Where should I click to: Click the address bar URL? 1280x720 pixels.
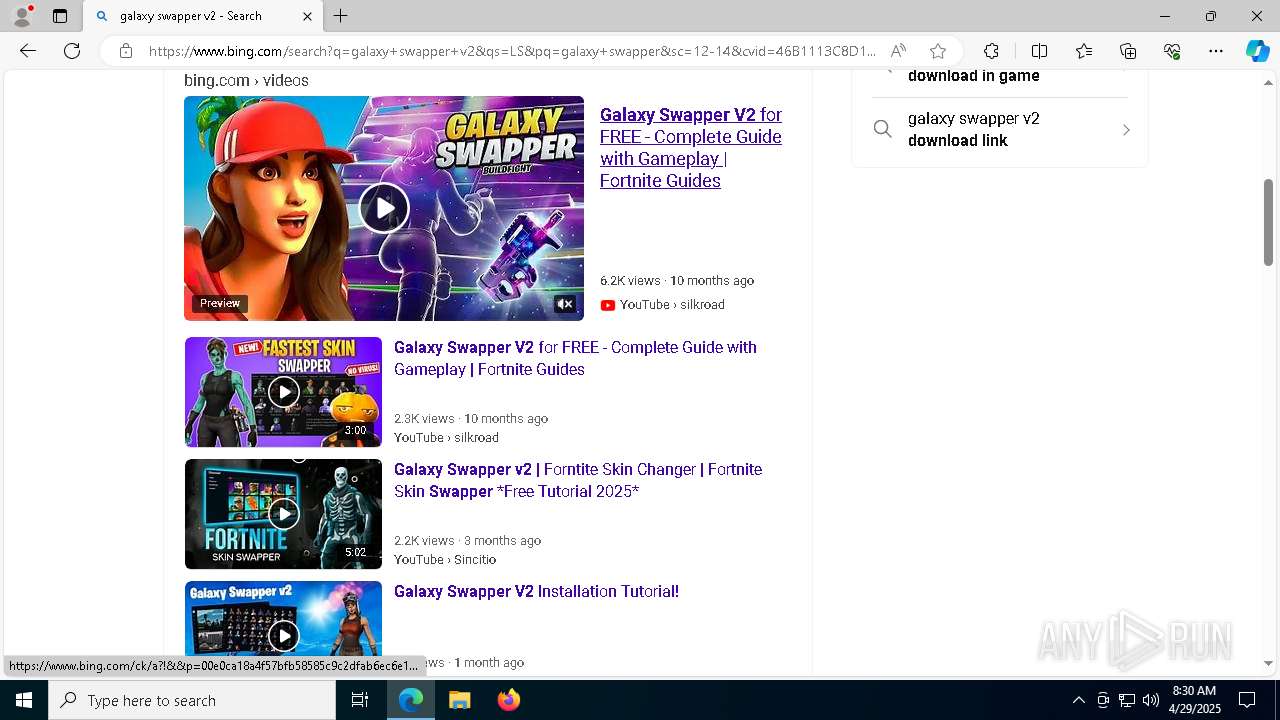512,51
